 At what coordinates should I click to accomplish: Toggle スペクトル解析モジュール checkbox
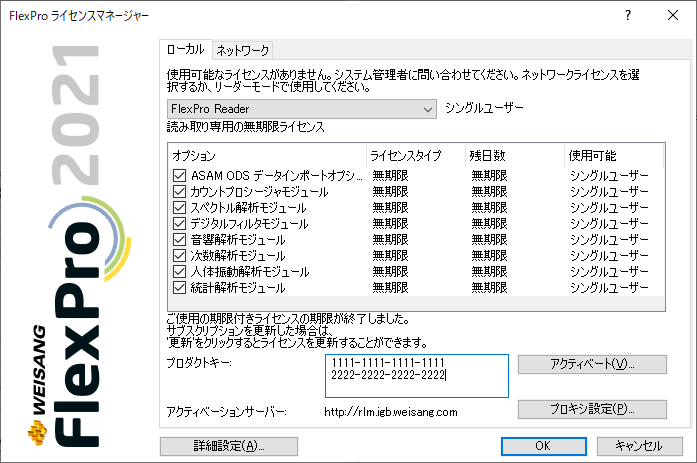pyautogui.click(x=179, y=208)
